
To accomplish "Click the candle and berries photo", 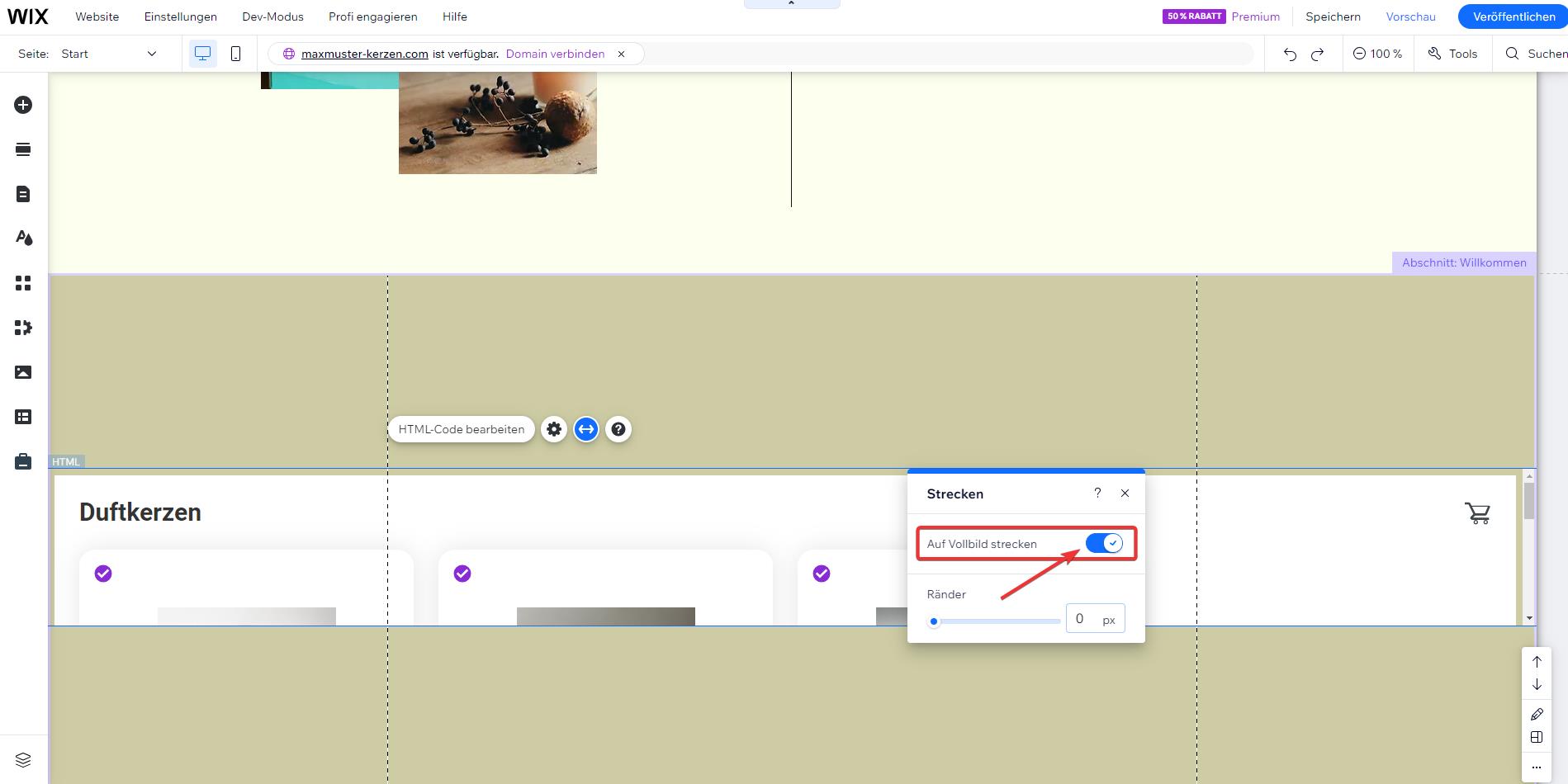I will point(498,123).
